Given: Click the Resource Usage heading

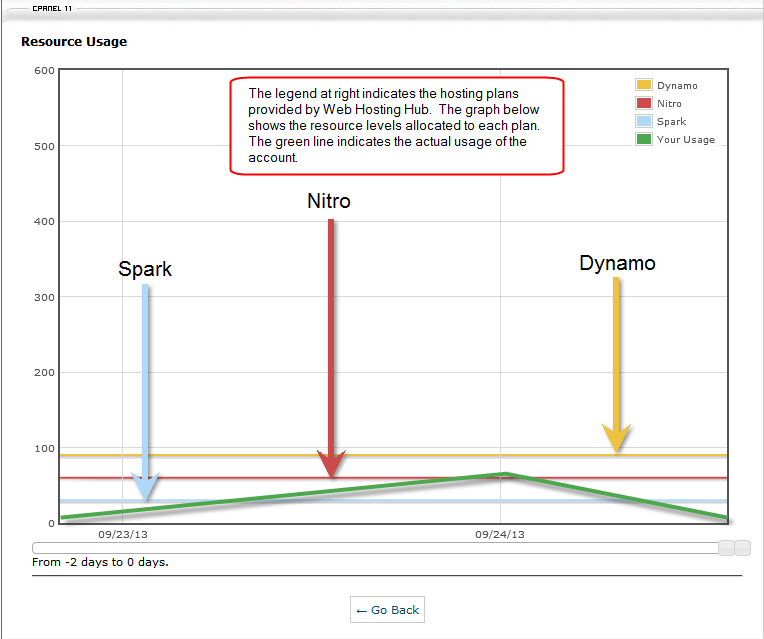Looking at the screenshot, I should pyautogui.click(x=74, y=42).
